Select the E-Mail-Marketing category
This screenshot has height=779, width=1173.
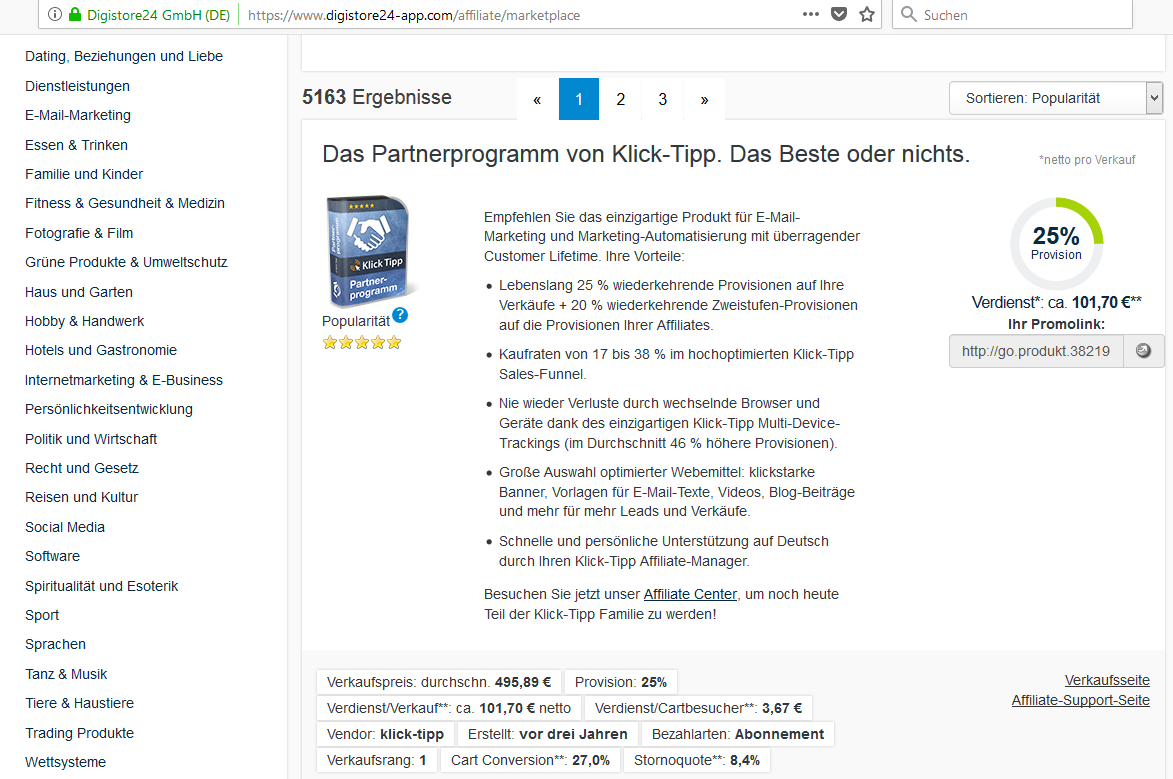[x=78, y=115]
